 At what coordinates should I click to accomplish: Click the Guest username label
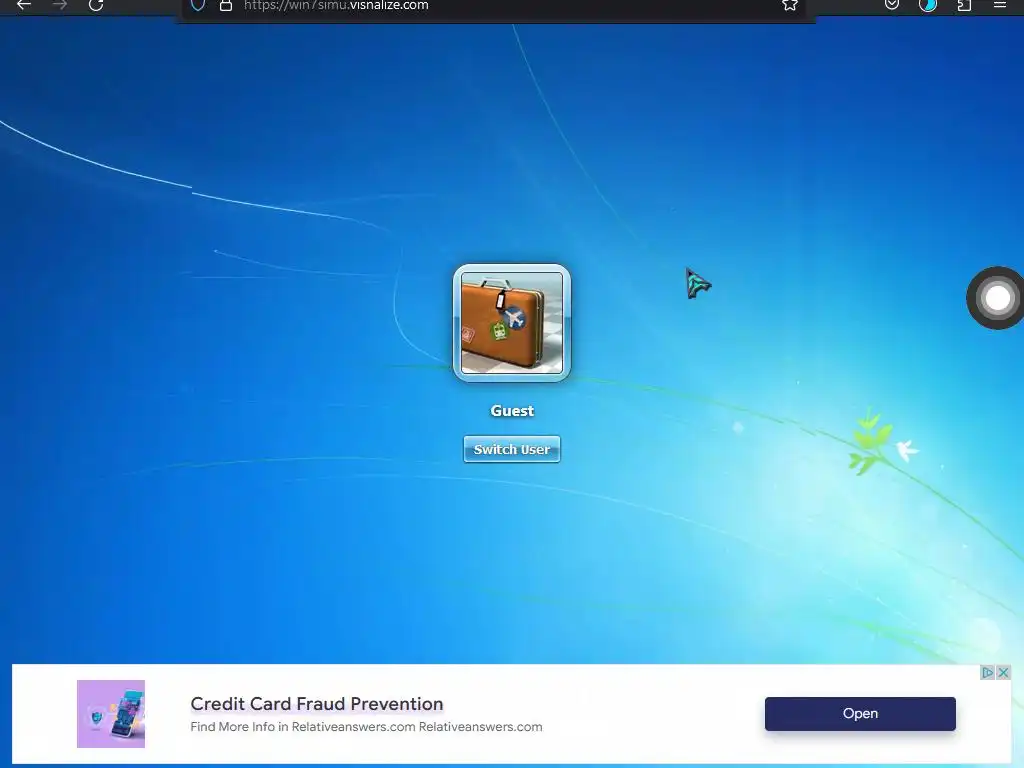click(512, 411)
